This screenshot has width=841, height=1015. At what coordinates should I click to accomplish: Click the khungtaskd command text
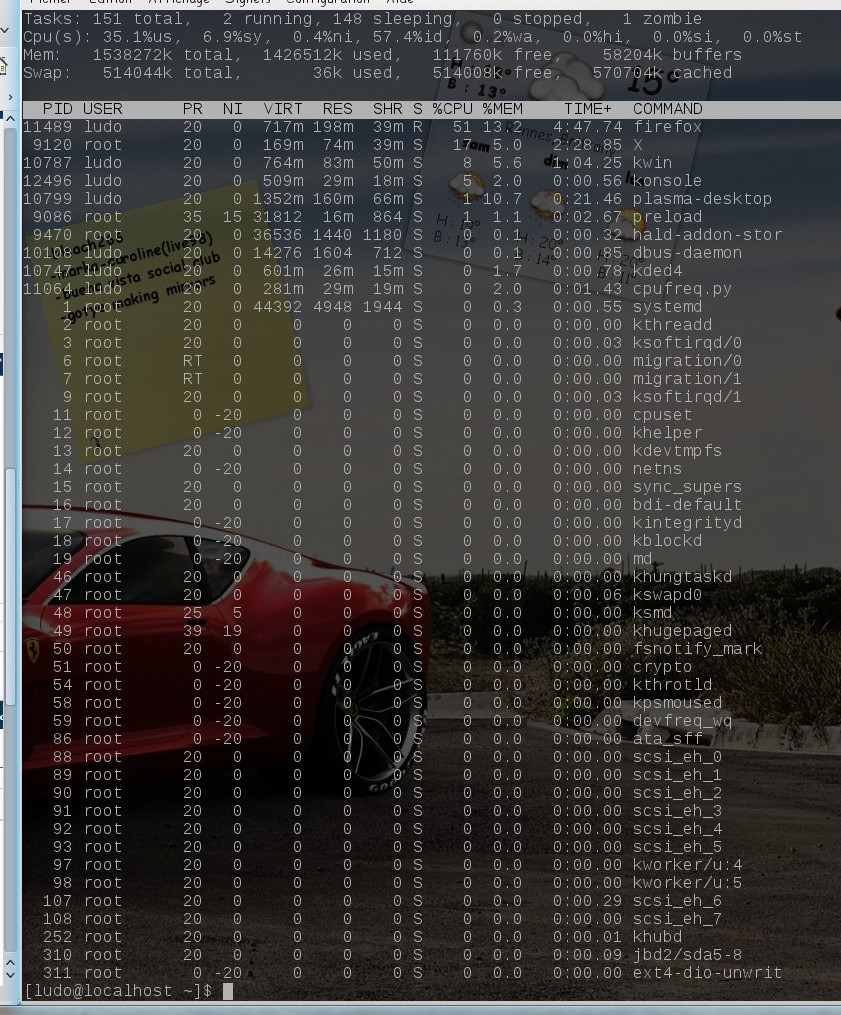(682, 577)
